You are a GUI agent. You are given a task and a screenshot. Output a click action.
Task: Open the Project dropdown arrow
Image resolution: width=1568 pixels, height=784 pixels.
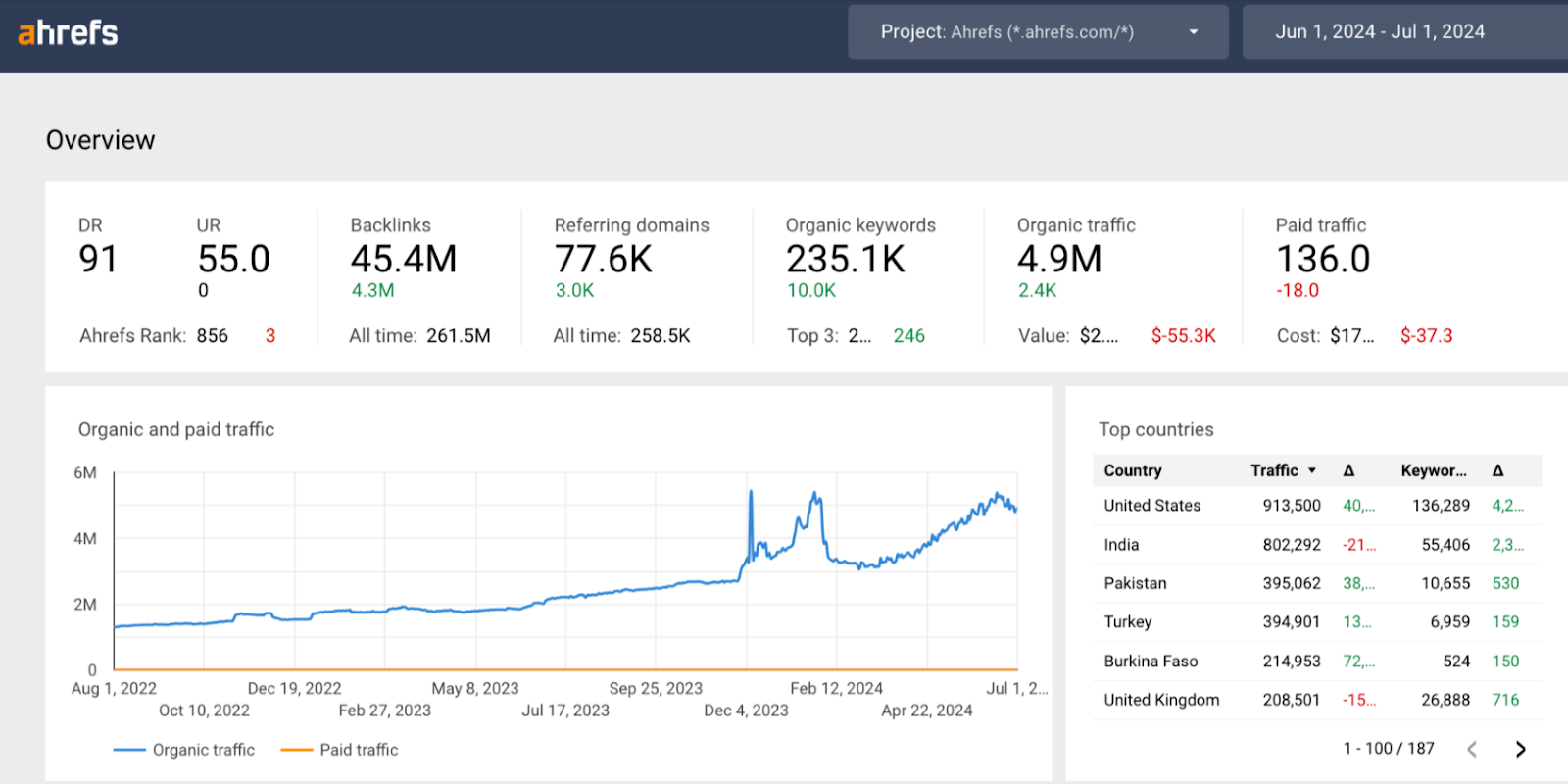pos(1194,32)
